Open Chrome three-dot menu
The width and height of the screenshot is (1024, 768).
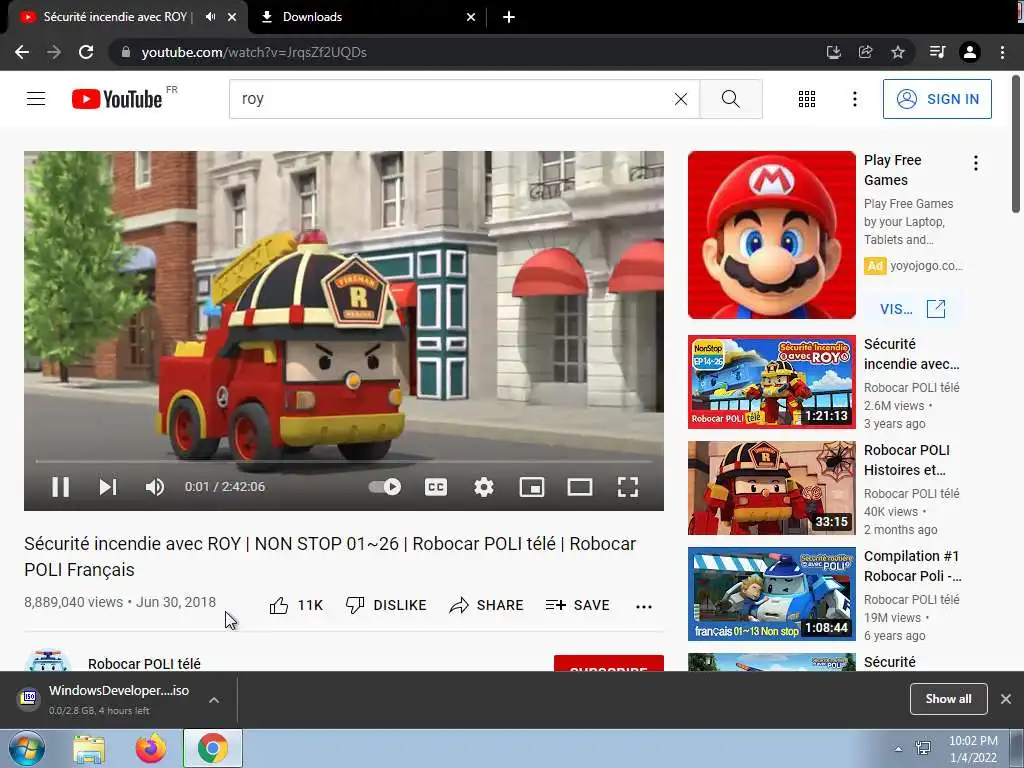pyautogui.click(x=1002, y=52)
